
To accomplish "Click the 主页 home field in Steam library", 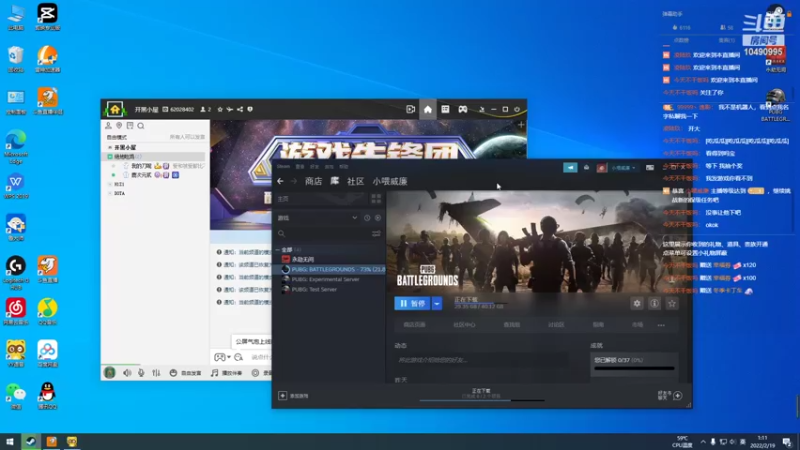I will (x=321, y=198).
